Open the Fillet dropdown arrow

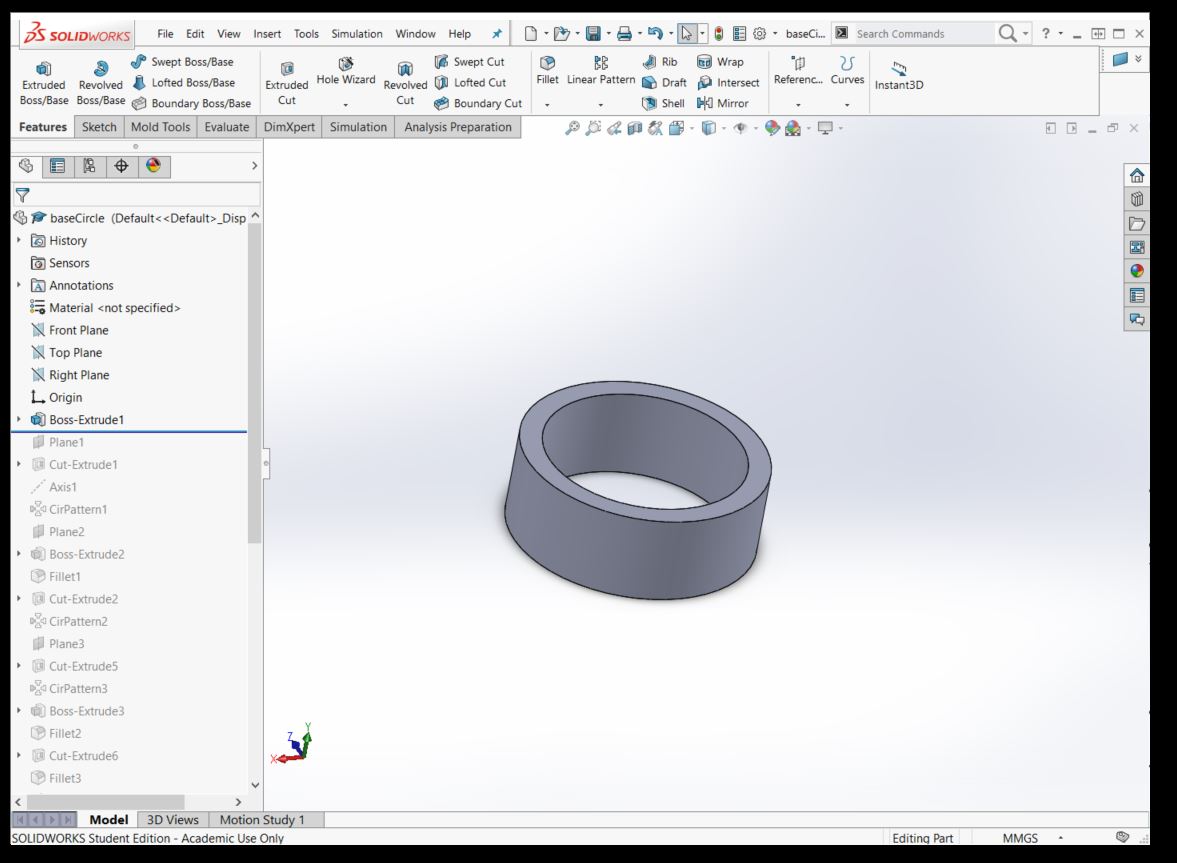(547, 105)
